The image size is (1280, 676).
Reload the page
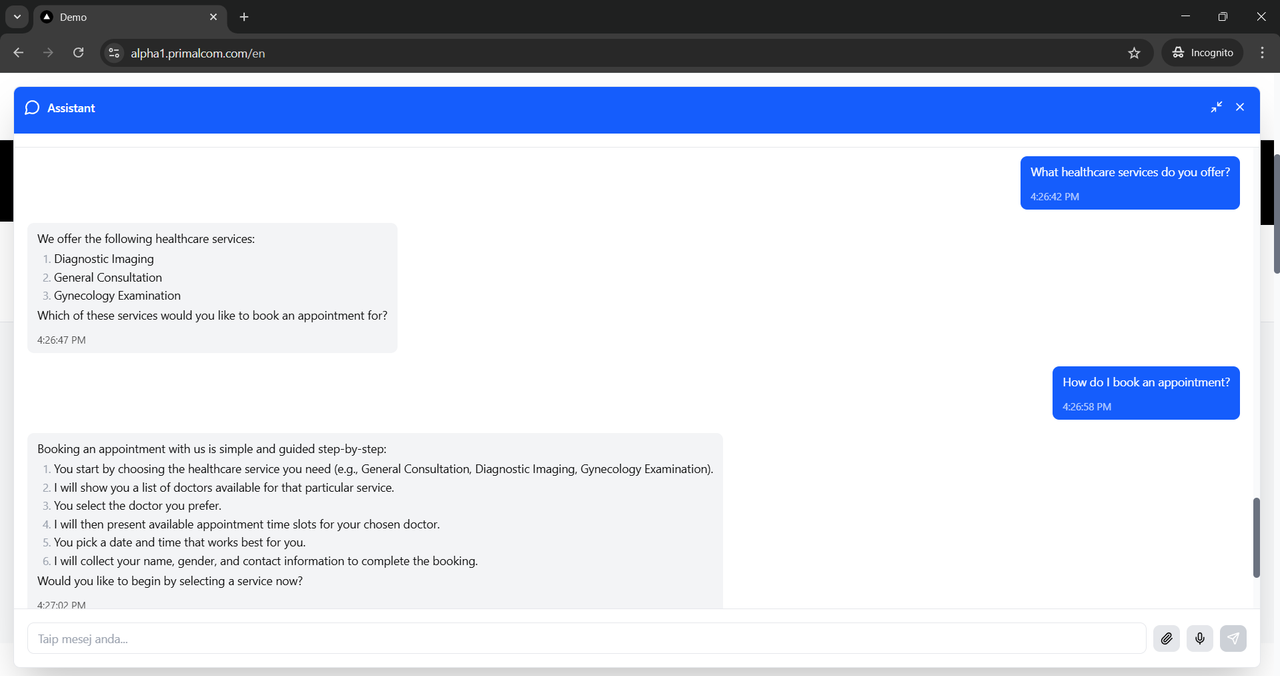tap(78, 53)
